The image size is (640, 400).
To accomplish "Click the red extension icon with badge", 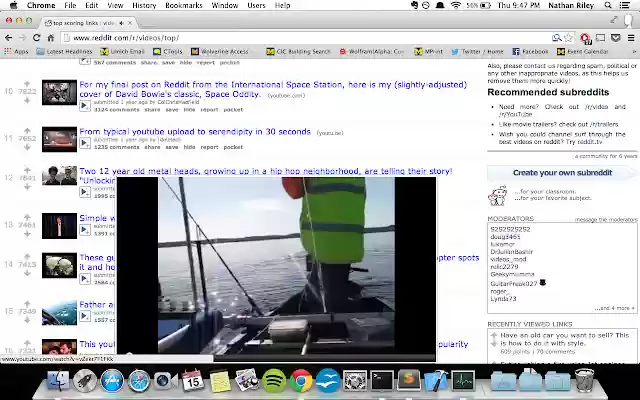I will pyautogui.click(x=585, y=39).
